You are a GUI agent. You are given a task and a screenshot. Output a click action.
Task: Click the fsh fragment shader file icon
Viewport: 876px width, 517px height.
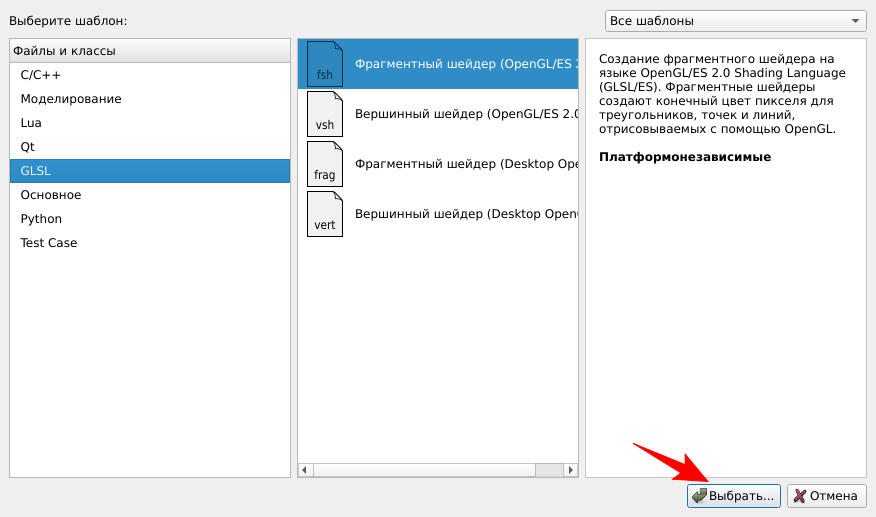[x=324, y=64]
